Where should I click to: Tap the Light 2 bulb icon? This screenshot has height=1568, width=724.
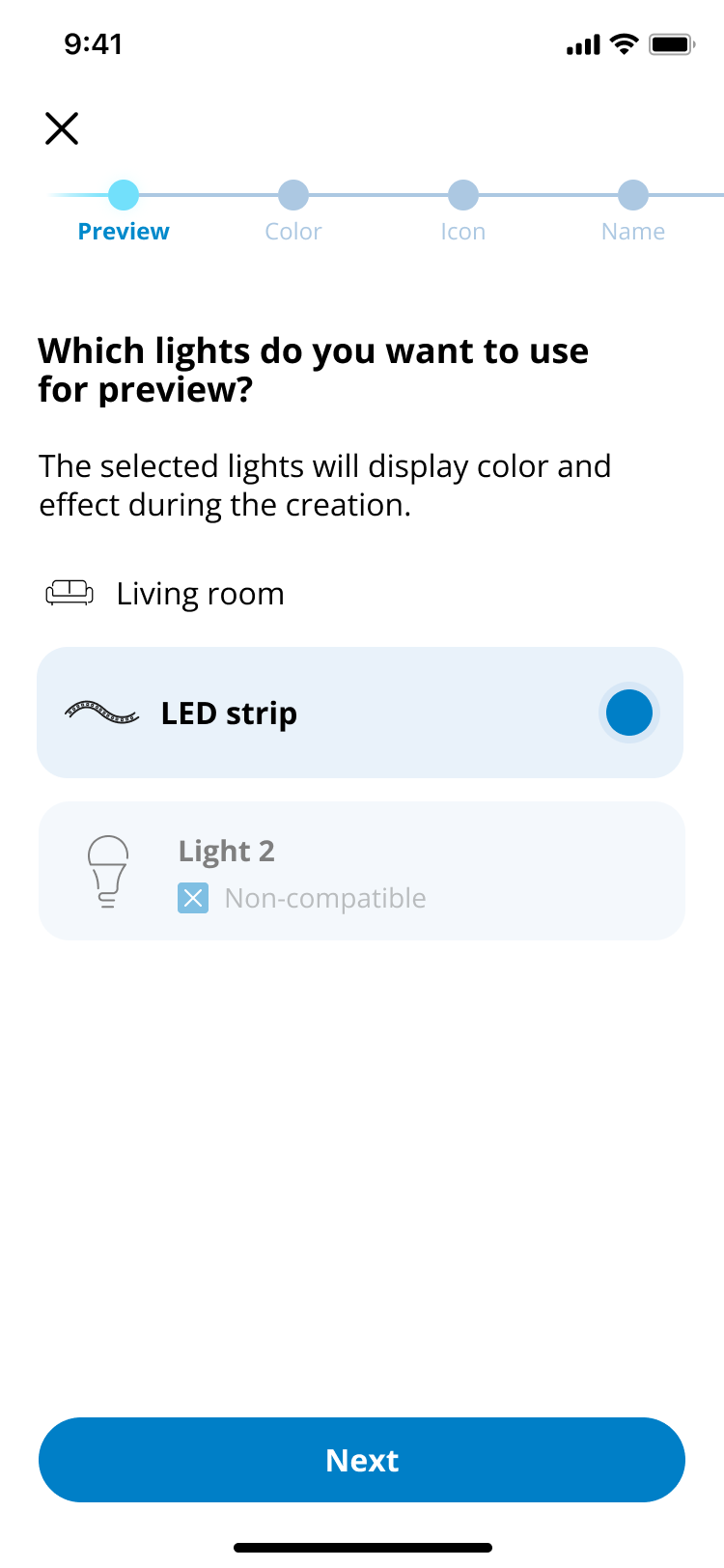coord(108,871)
